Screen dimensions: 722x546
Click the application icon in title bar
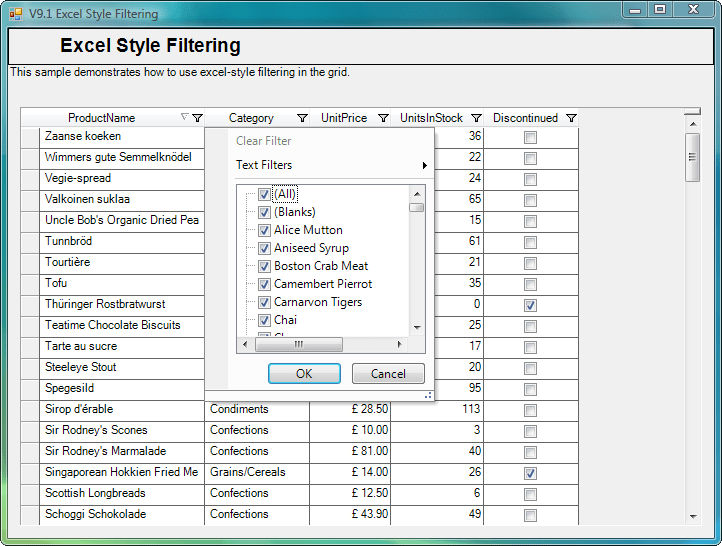click(15, 14)
